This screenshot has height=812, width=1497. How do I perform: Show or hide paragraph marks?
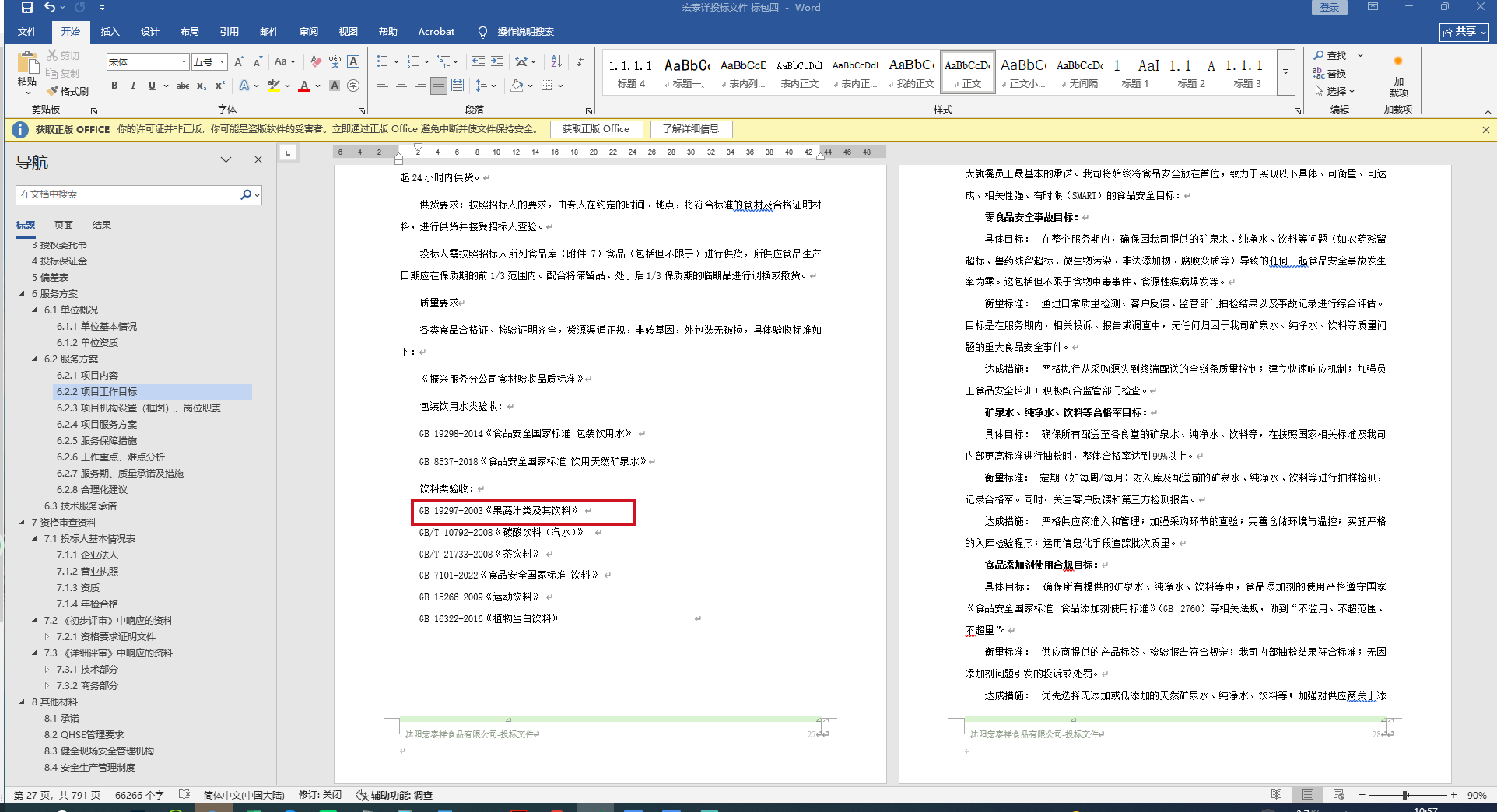[x=580, y=61]
